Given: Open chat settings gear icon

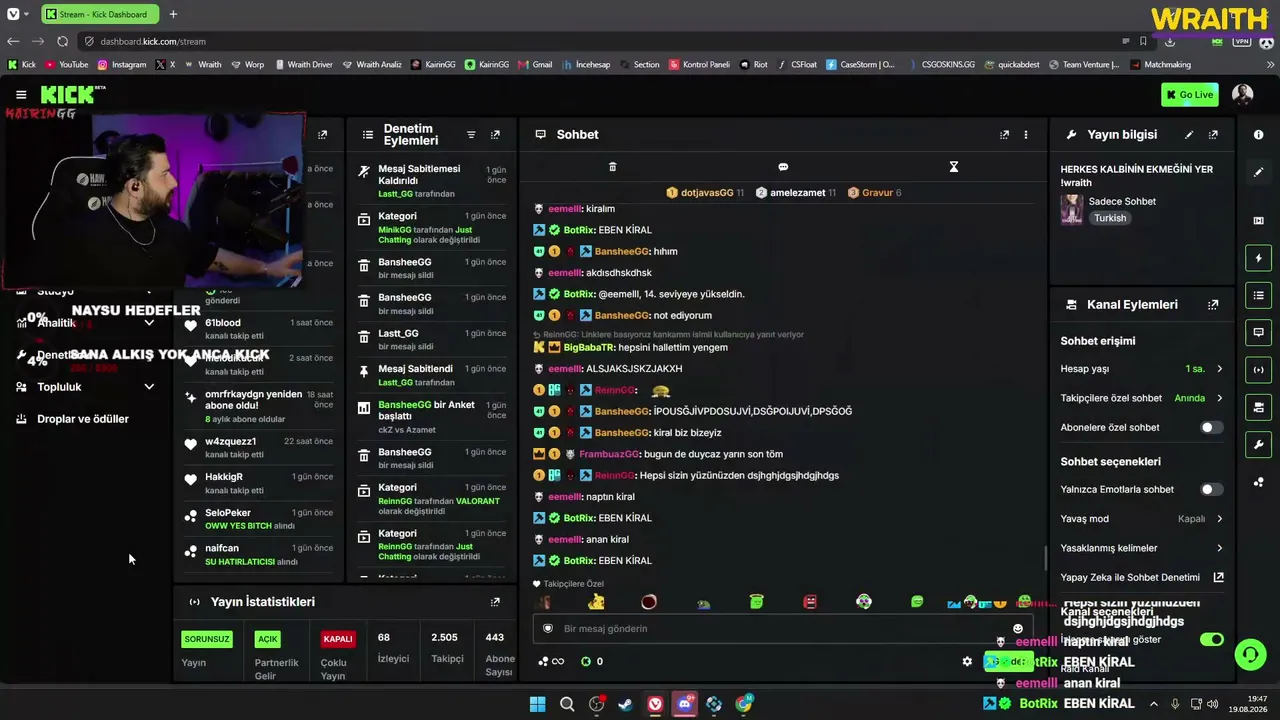Looking at the screenshot, I should [967, 661].
